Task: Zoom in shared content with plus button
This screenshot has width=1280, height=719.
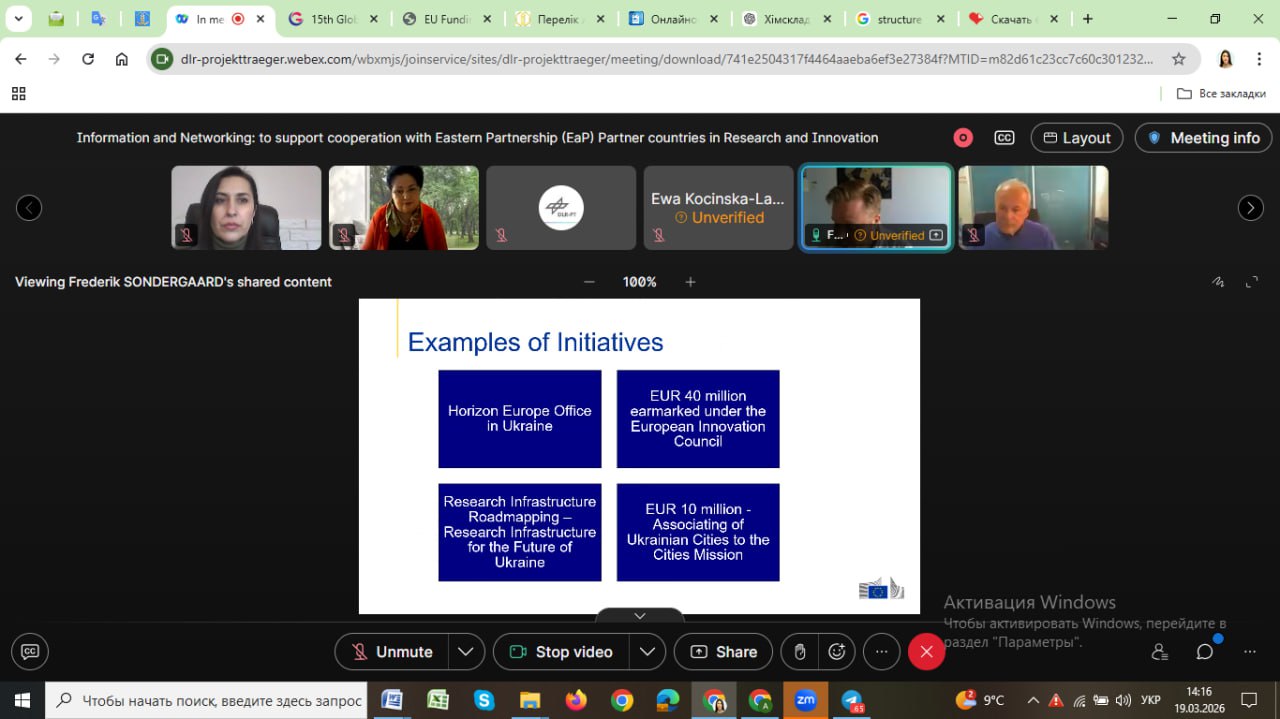Action: tap(690, 282)
